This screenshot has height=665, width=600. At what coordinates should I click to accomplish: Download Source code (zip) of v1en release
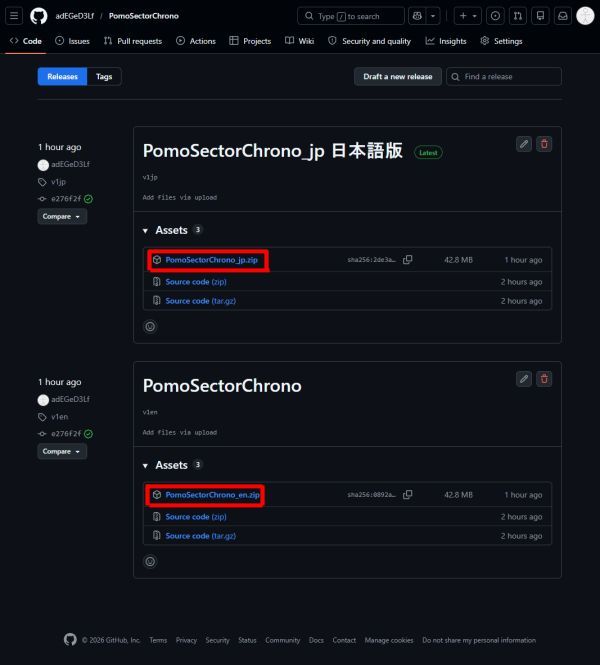pos(196,517)
